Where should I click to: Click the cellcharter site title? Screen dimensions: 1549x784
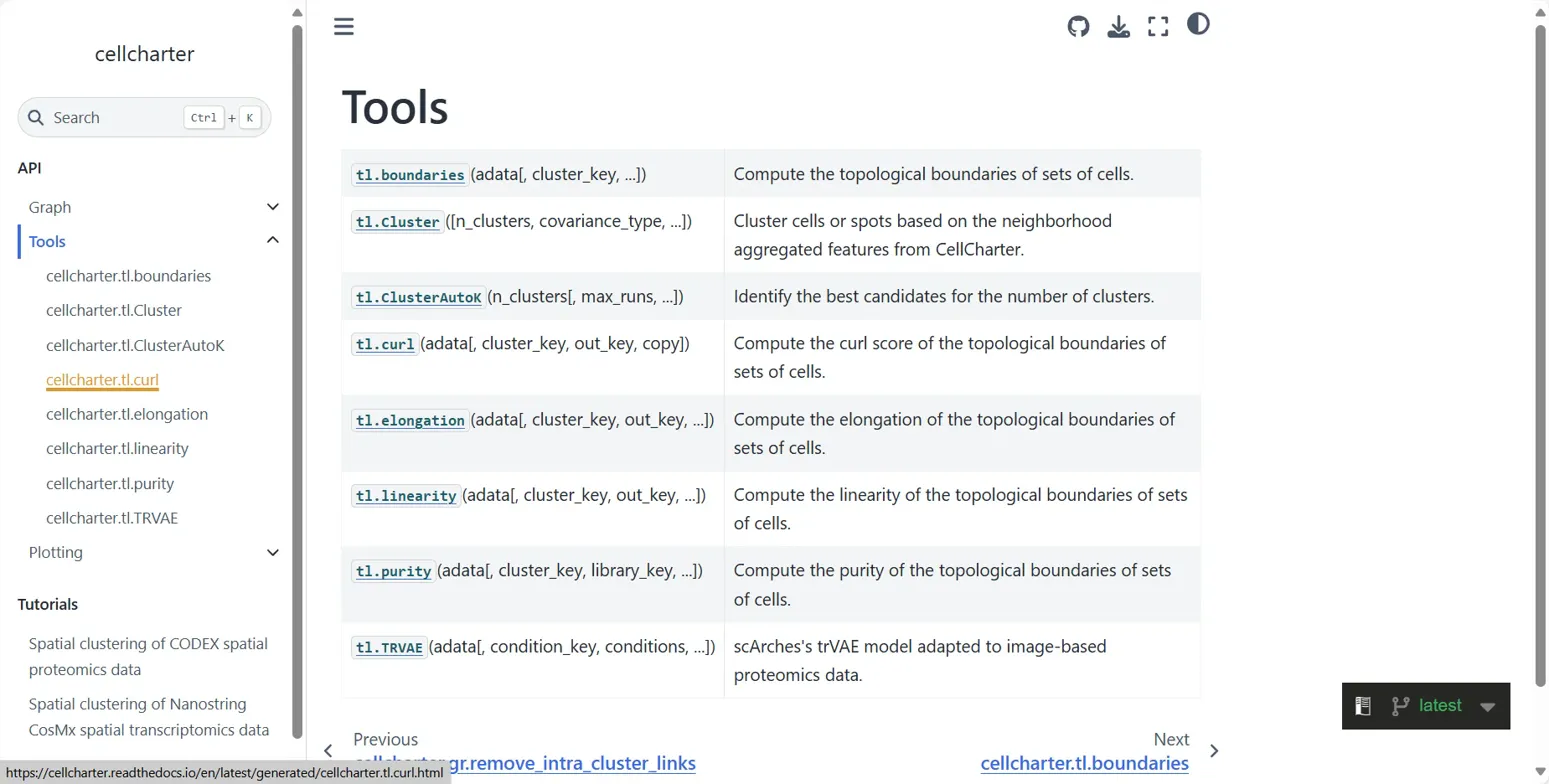coord(145,54)
